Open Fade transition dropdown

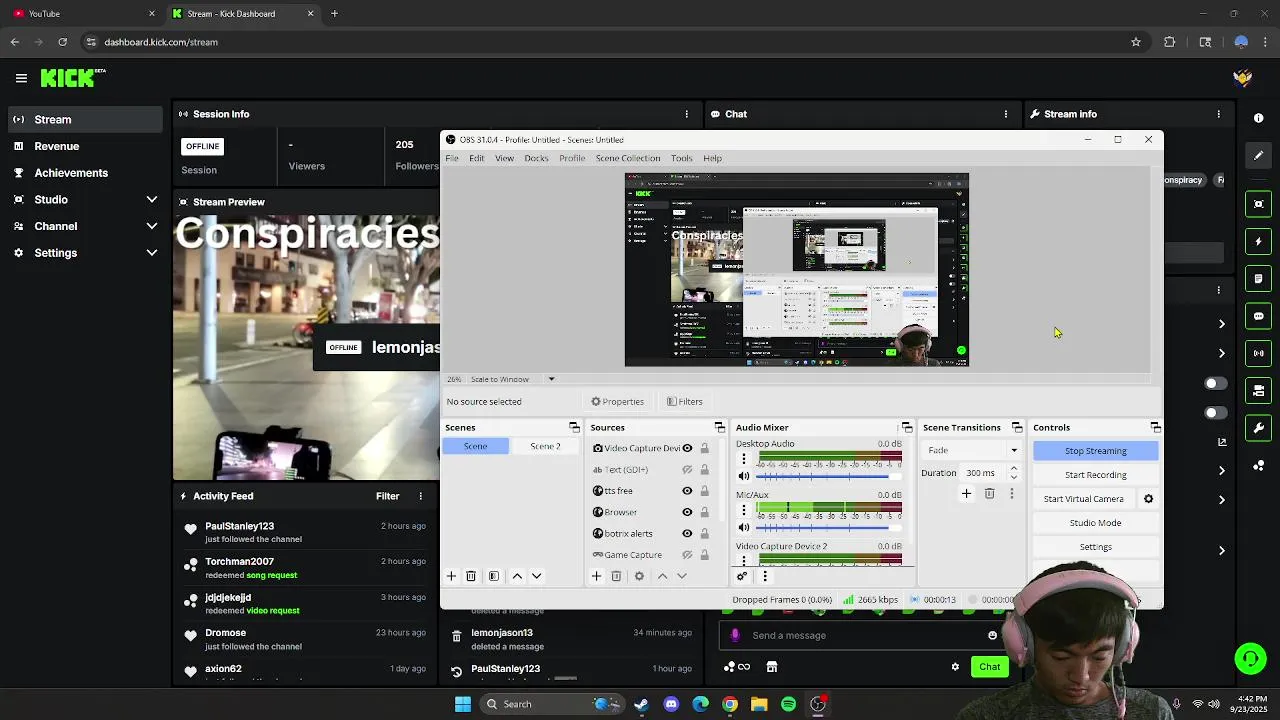click(x=971, y=450)
